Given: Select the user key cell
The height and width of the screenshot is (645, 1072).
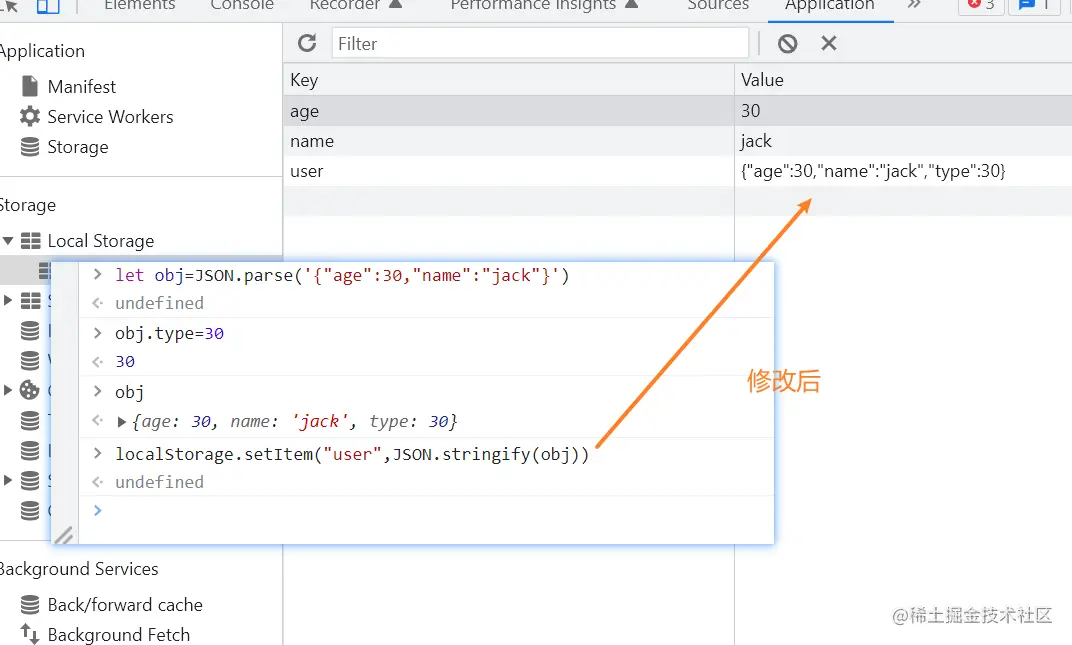Looking at the screenshot, I should pos(509,171).
